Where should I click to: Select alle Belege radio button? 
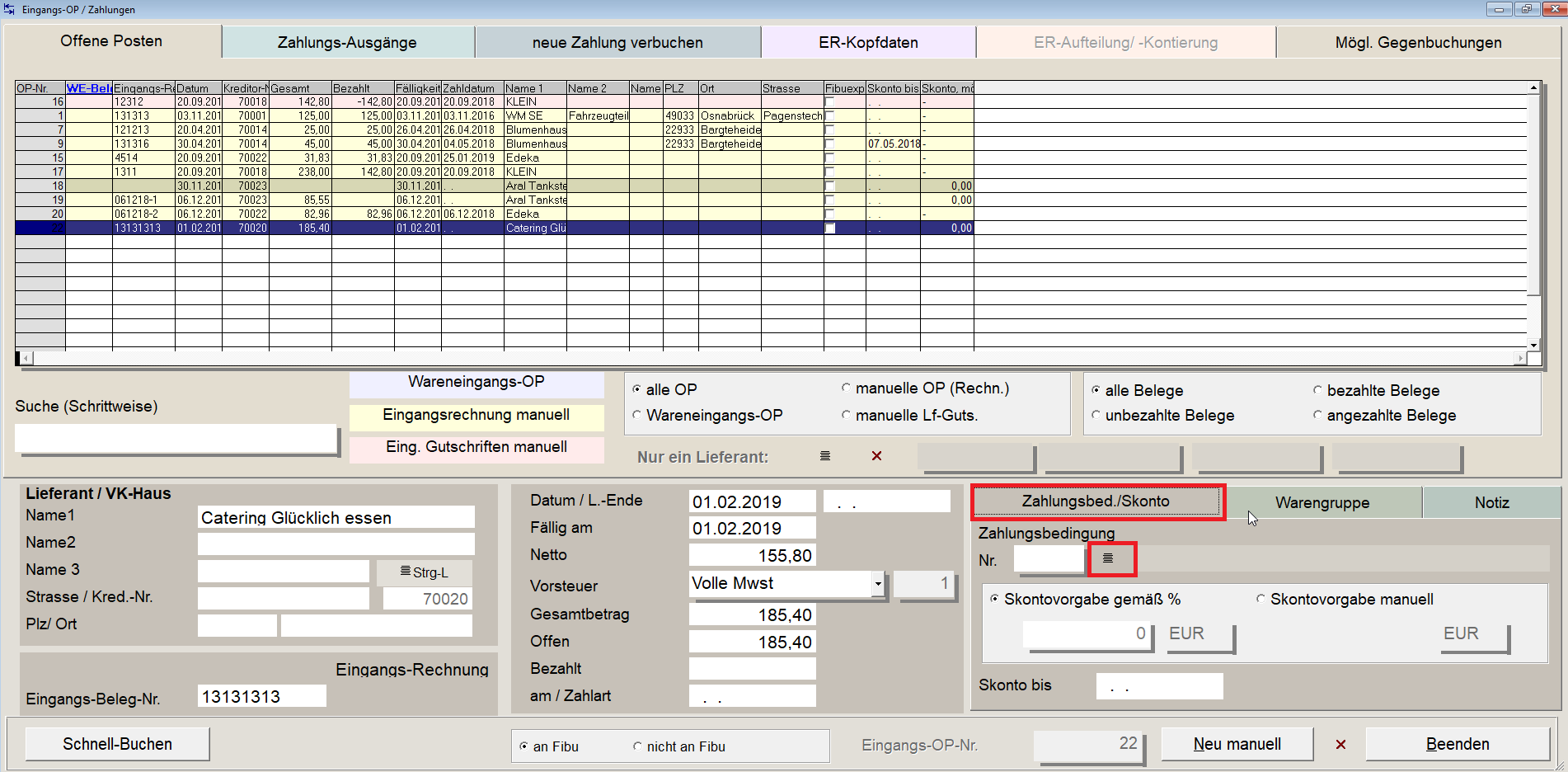[1096, 390]
